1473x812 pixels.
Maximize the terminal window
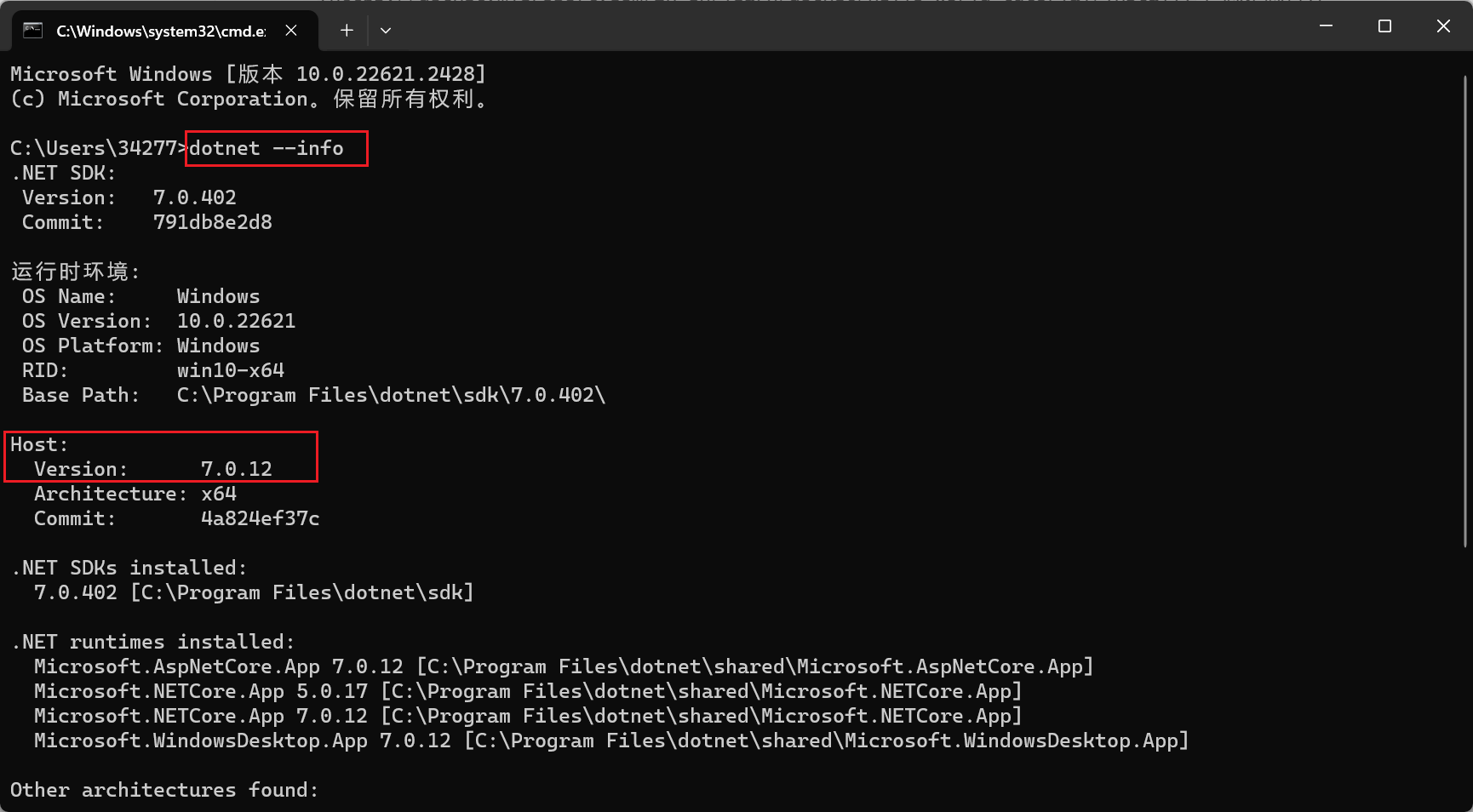(1384, 26)
